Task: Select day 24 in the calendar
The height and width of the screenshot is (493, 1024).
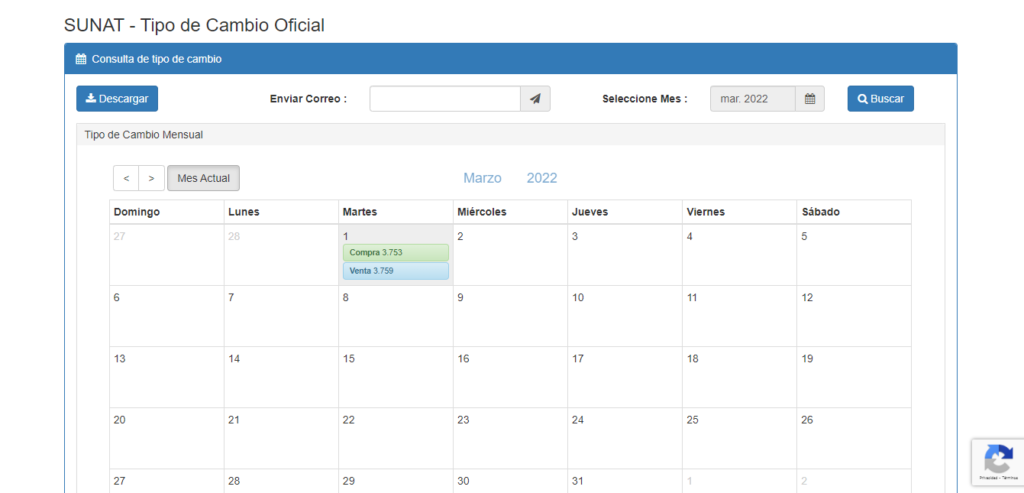Action: [625, 439]
